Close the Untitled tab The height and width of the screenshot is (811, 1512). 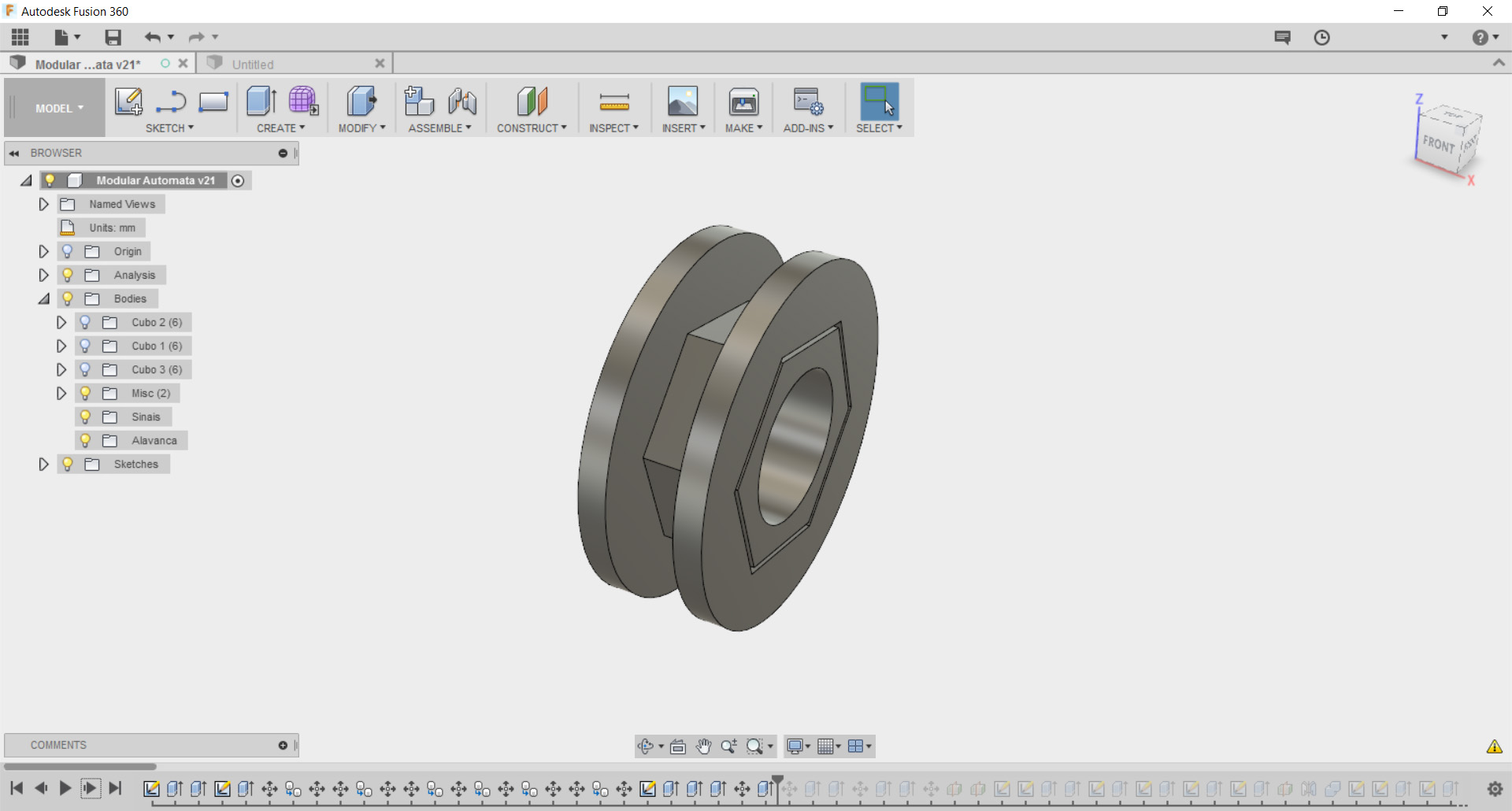[x=380, y=64]
